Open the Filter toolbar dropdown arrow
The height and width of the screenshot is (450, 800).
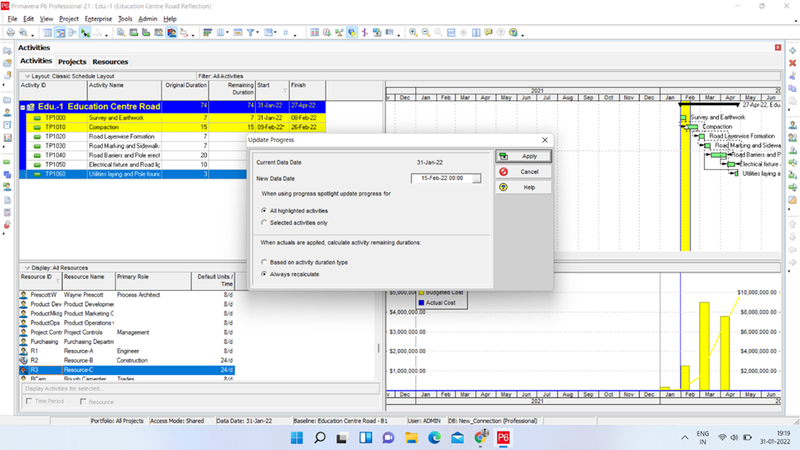click(x=258, y=33)
